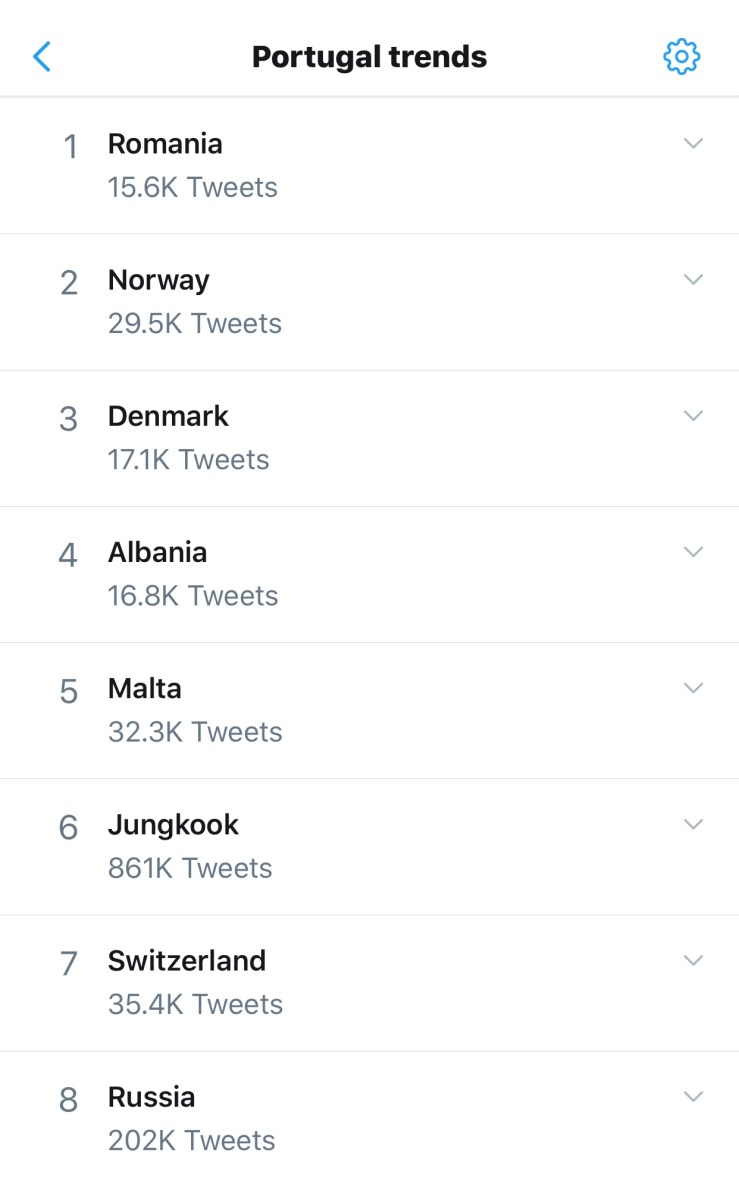Open Malta trend options chevron
This screenshot has width=739, height=1187.
pos(693,687)
